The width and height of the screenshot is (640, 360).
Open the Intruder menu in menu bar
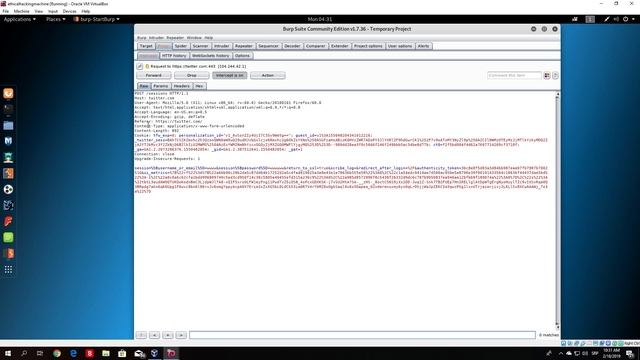pyautogui.click(x=156, y=38)
